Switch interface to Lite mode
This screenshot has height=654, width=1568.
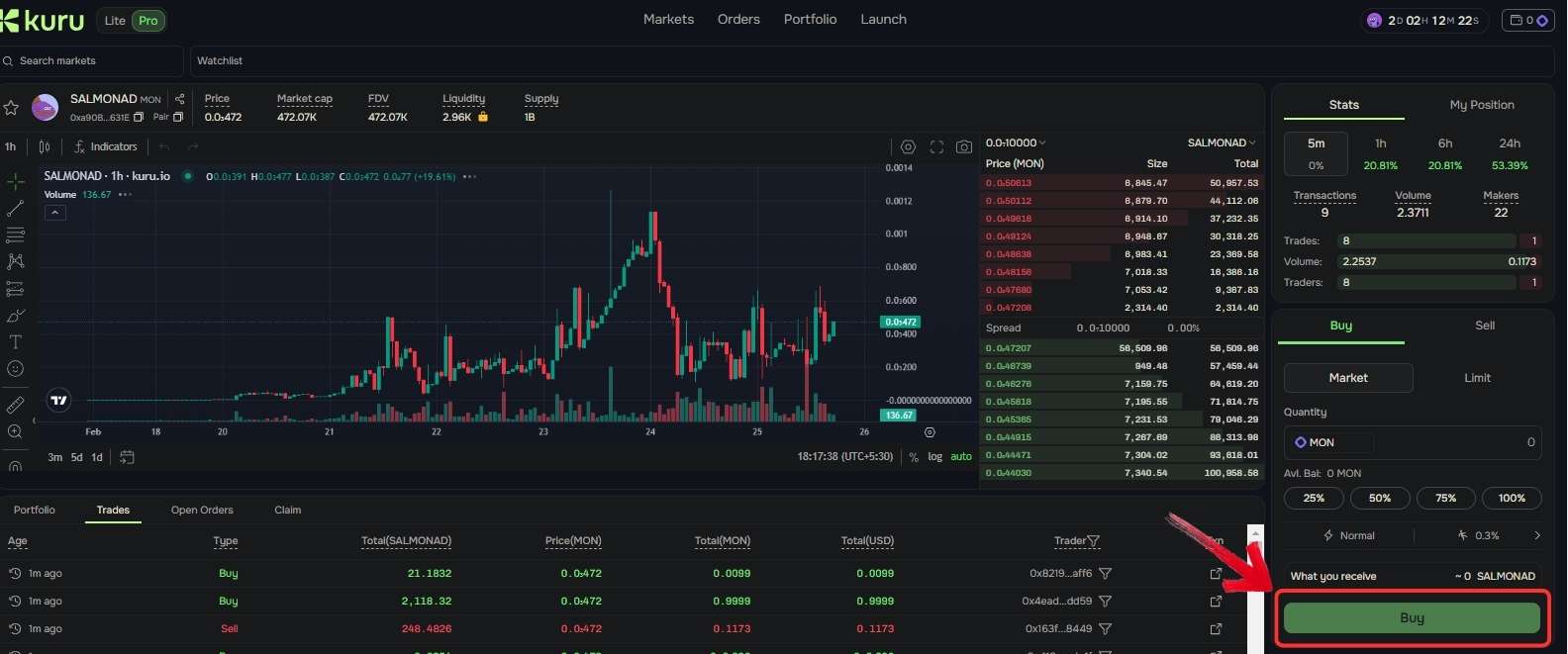(115, 20)
